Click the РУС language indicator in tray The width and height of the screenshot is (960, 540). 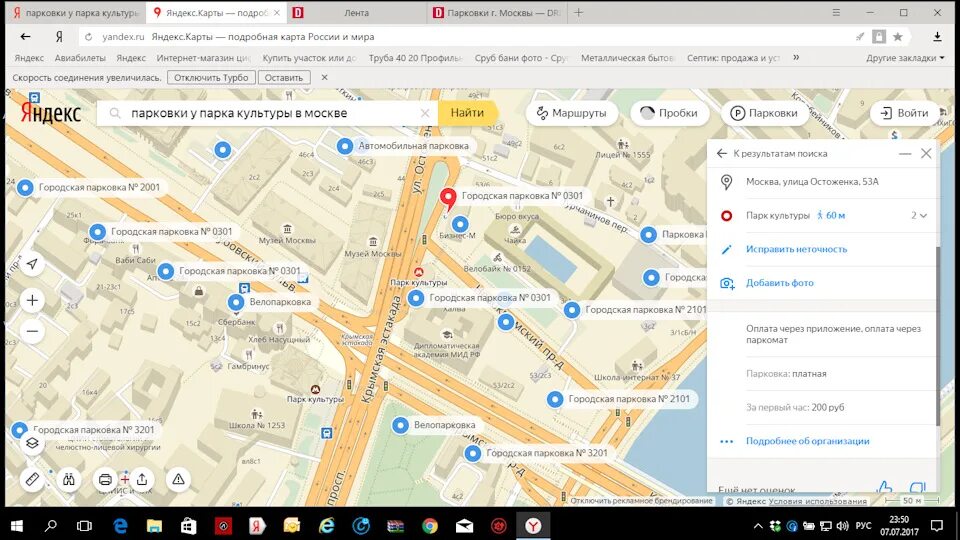click(x=863, y=525)
